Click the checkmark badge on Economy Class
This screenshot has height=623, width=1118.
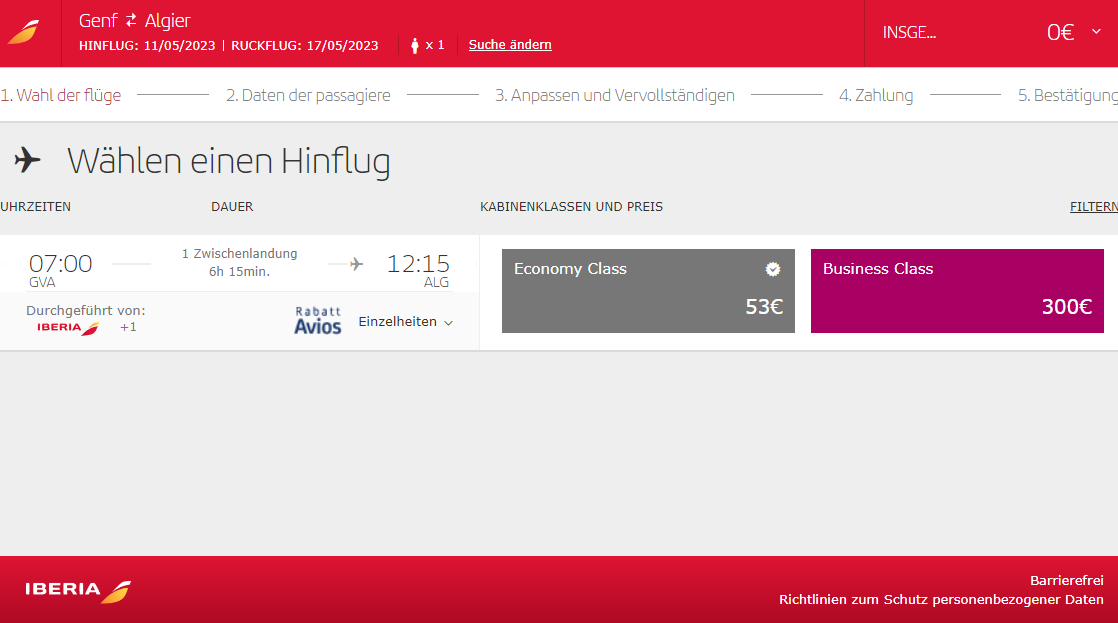[x=773, y=269]
